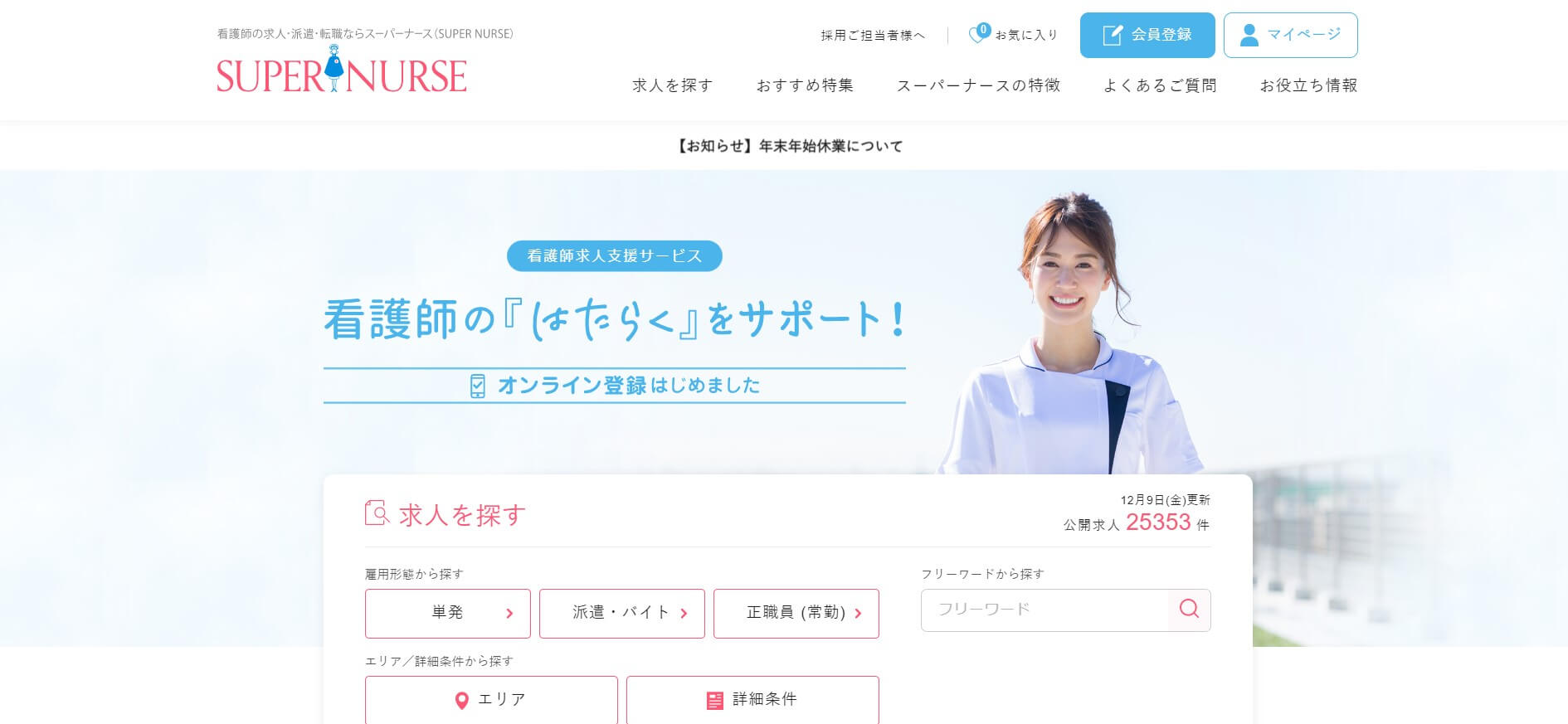Expand 正職員 (常勤) using its chevron
This screenshot has width=1568, height=724.
click(x=858, y=614)
